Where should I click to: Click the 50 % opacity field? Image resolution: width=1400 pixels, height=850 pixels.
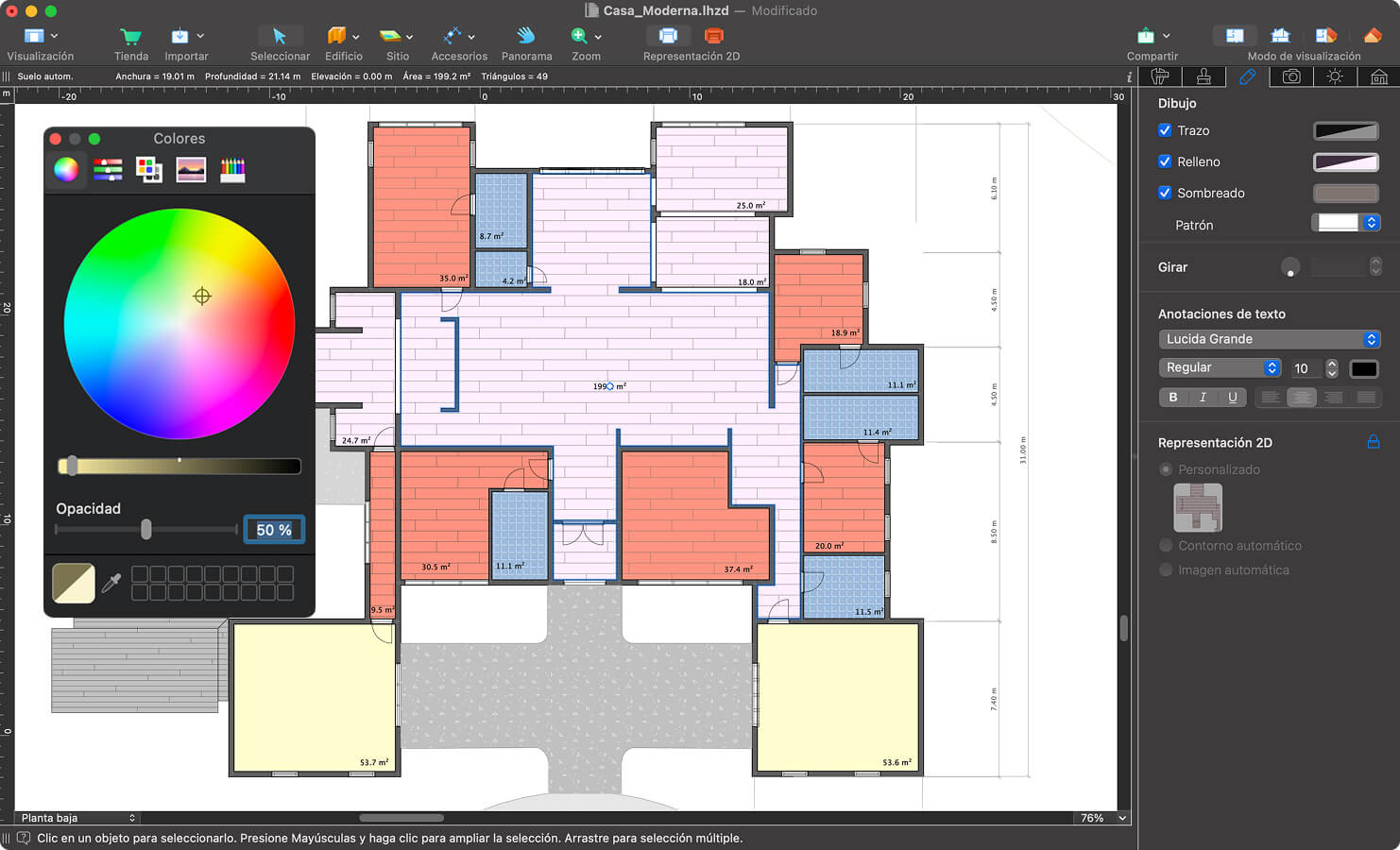point(274,530)
